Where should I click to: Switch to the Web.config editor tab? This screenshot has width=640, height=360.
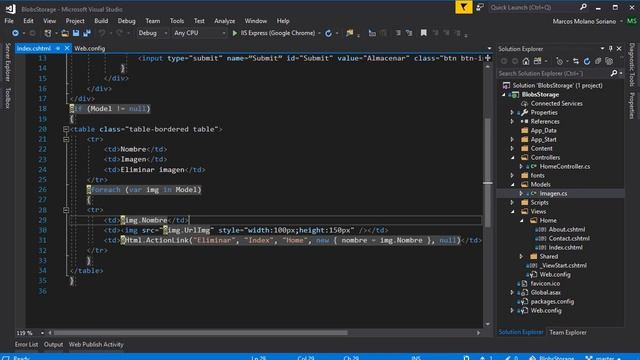(x=89, y=48)
